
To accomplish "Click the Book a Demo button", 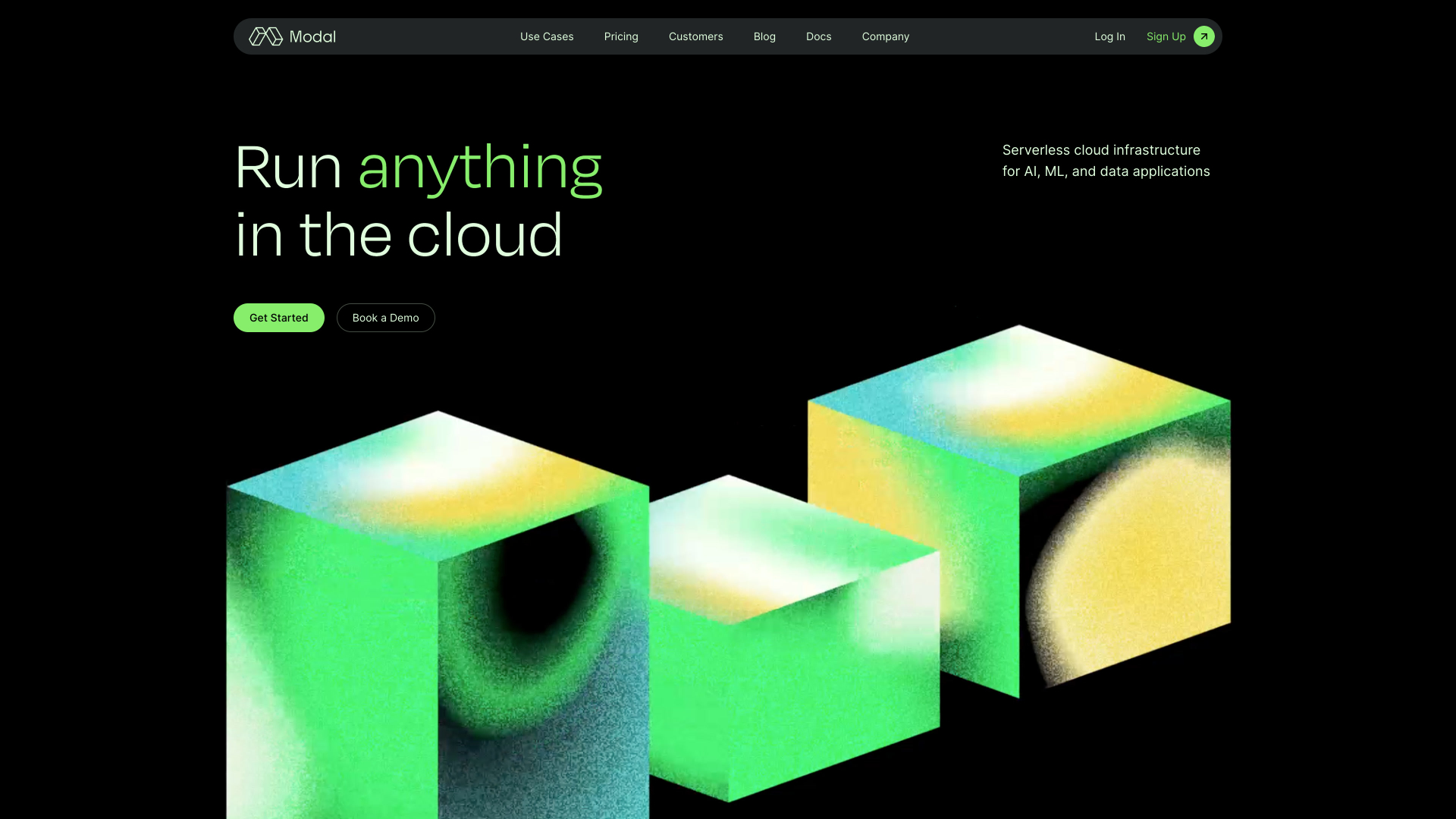I will click(385, 317).
